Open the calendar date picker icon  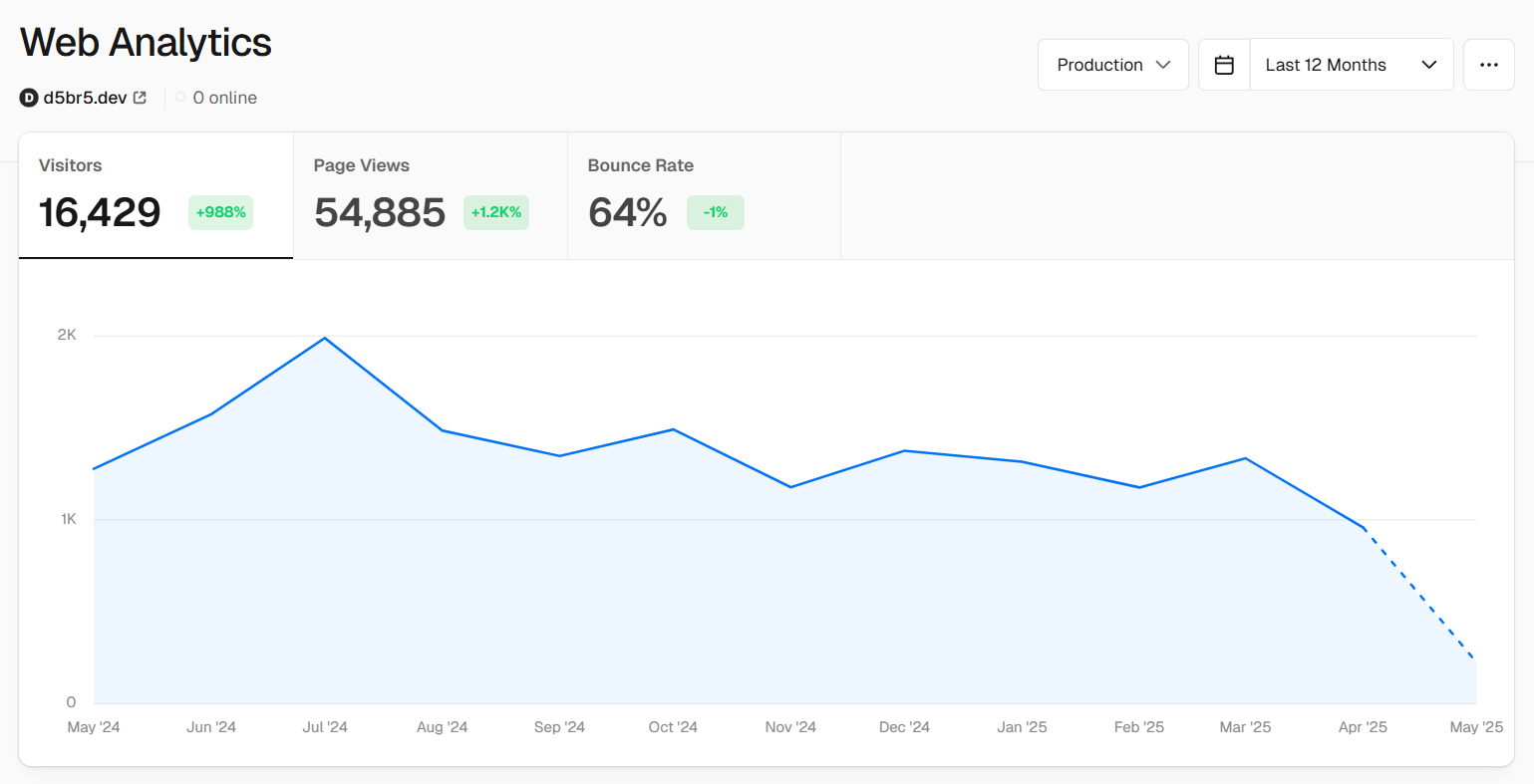point(1224,65)
